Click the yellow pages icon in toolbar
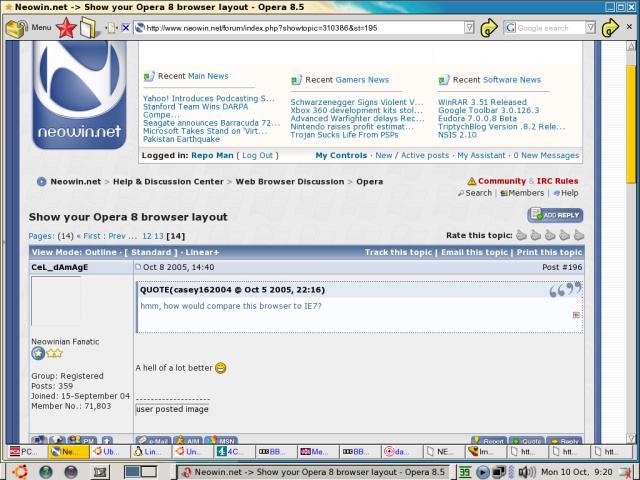 88,28
